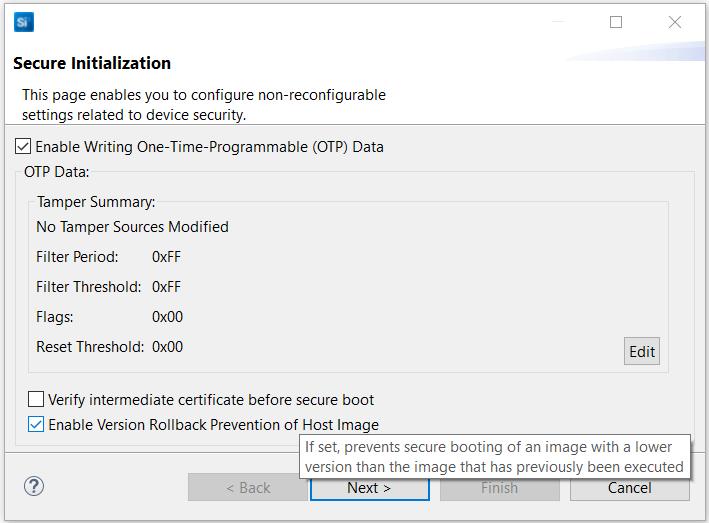The image size is (709, 523).
Task: Click the Flags 0x00 value
Action: (x=167, y=317)
